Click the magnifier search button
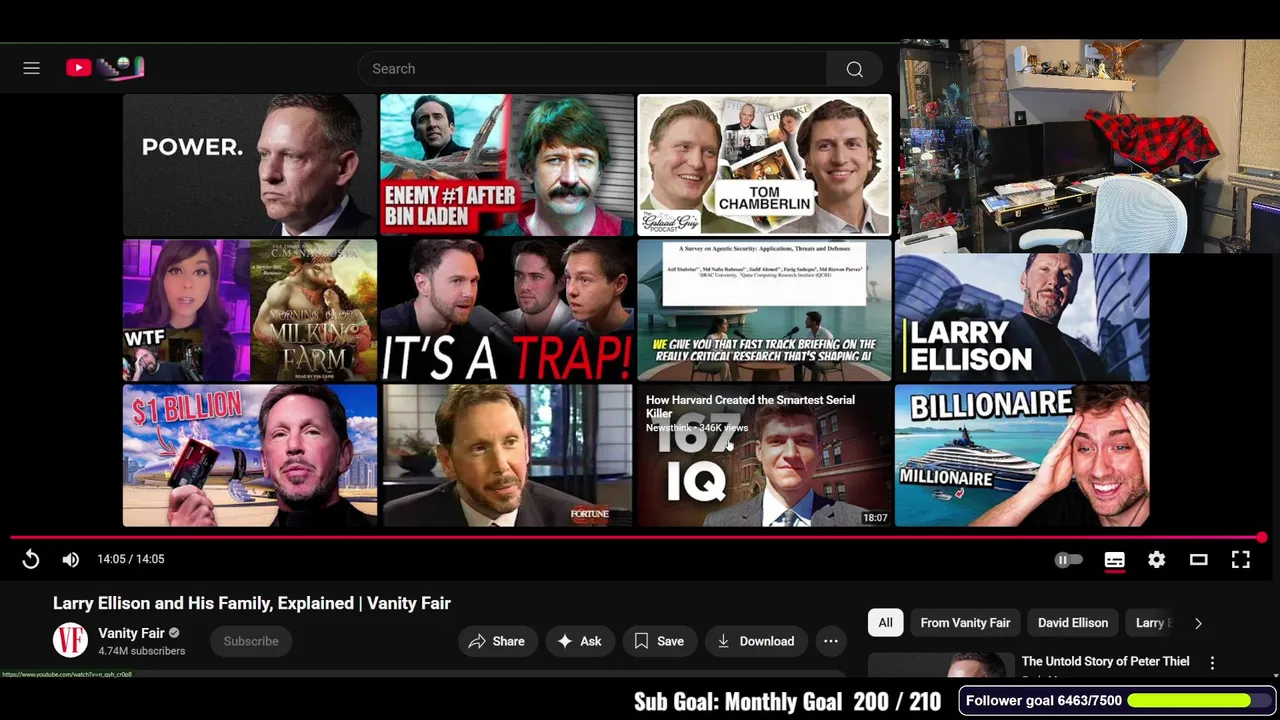 (x=854, y=69)
